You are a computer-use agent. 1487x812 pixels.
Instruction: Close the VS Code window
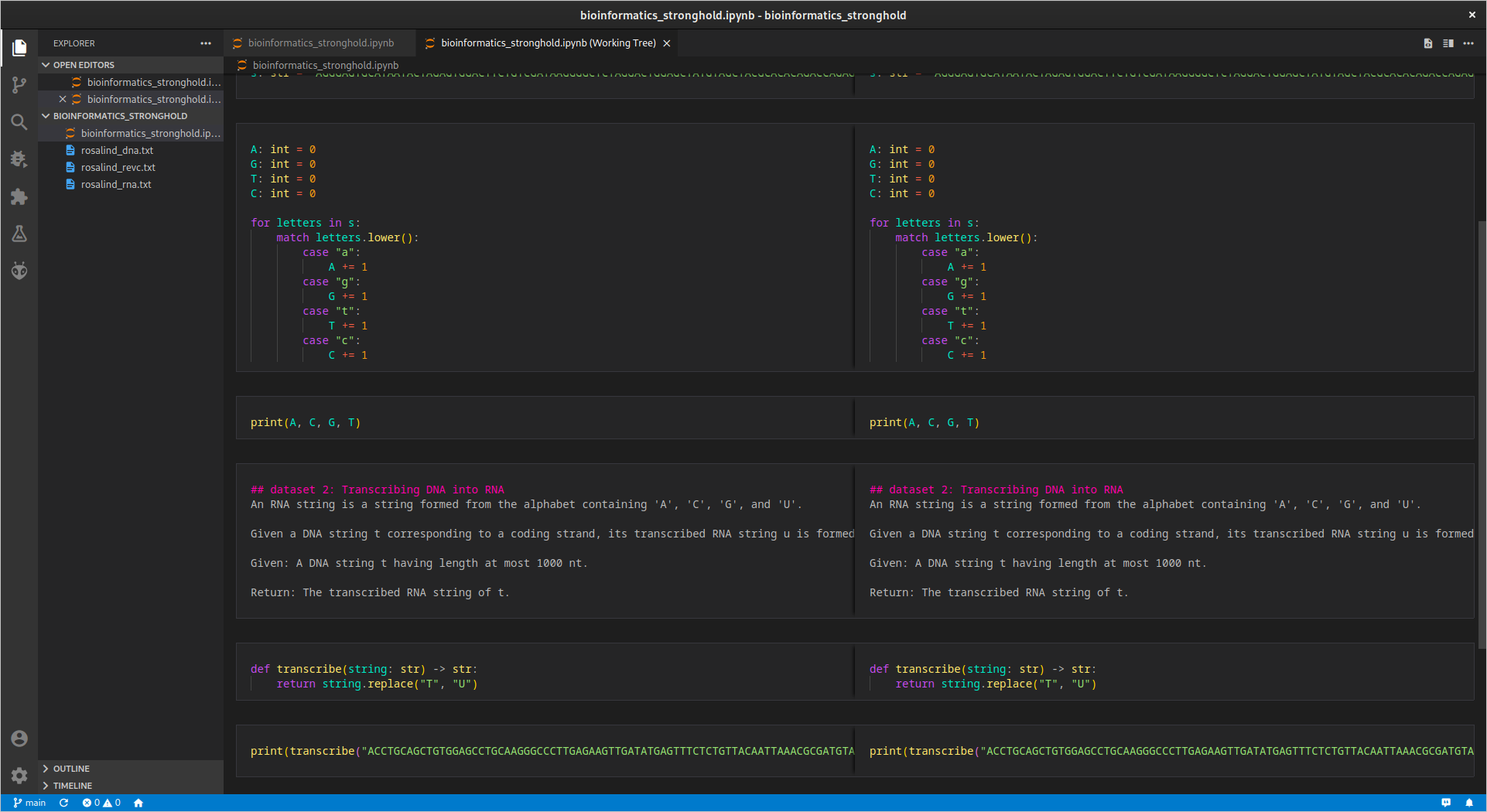coord(1472,15)
